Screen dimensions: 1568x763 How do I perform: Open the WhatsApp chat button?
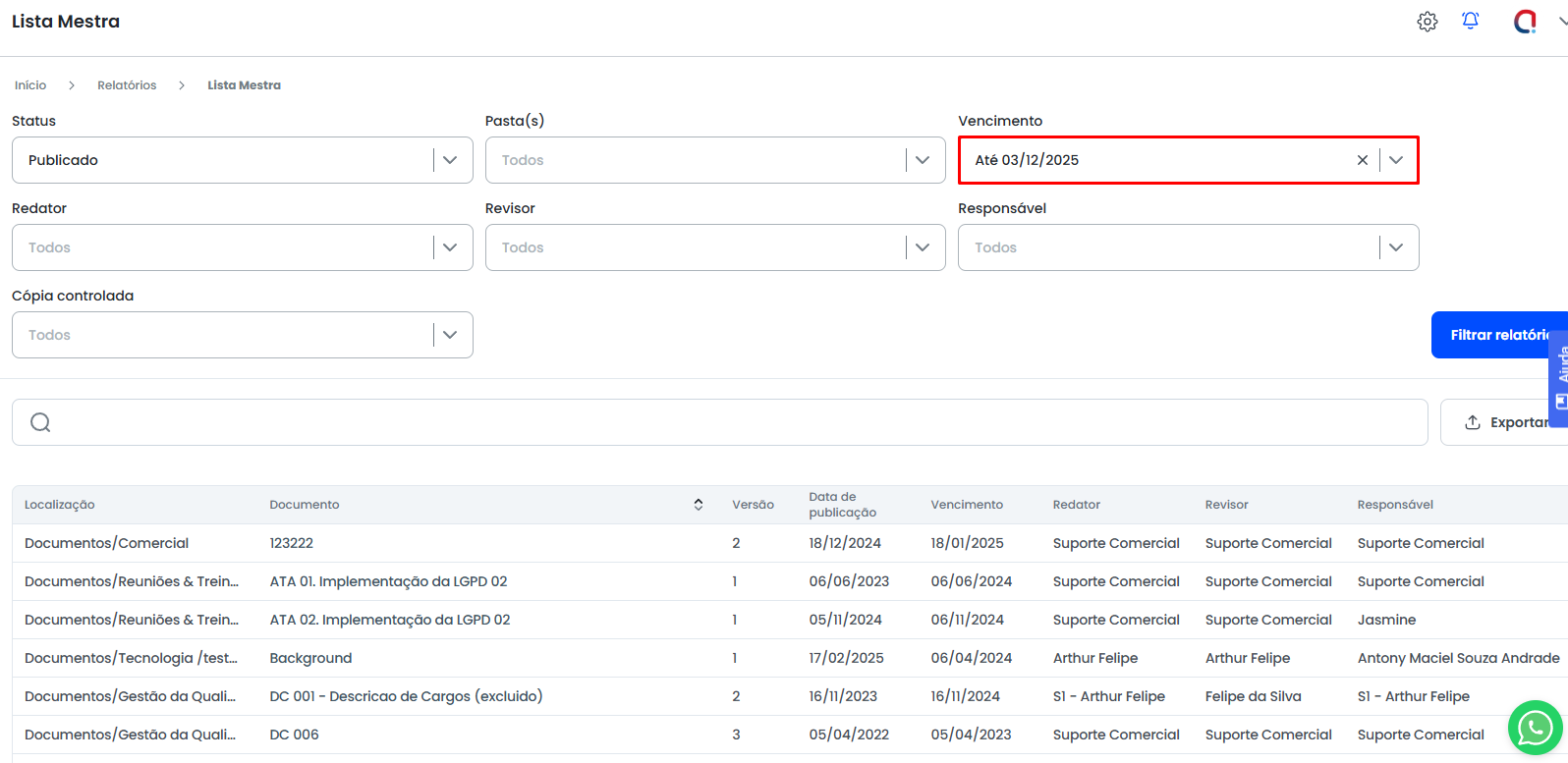click(1535, 728)
